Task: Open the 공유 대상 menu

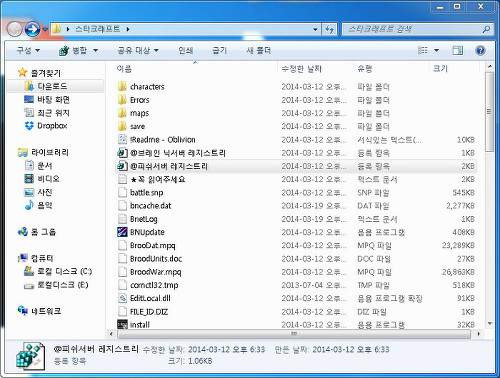Action: [x=138, y=50]
